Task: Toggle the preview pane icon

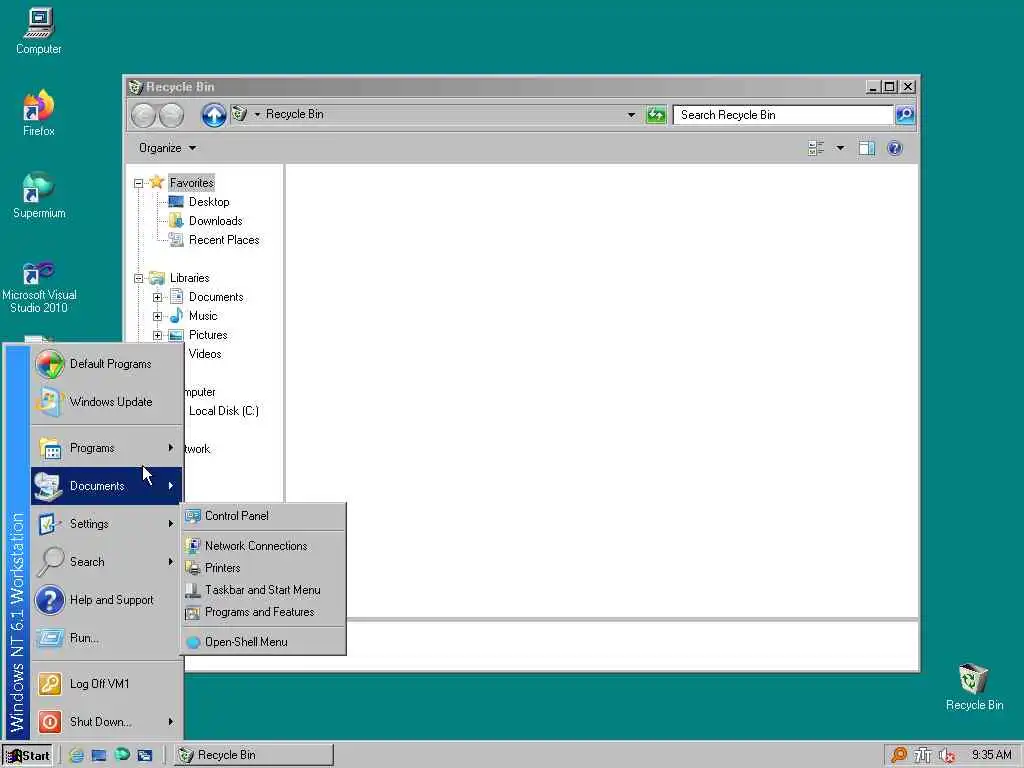Action: [867, 148]
